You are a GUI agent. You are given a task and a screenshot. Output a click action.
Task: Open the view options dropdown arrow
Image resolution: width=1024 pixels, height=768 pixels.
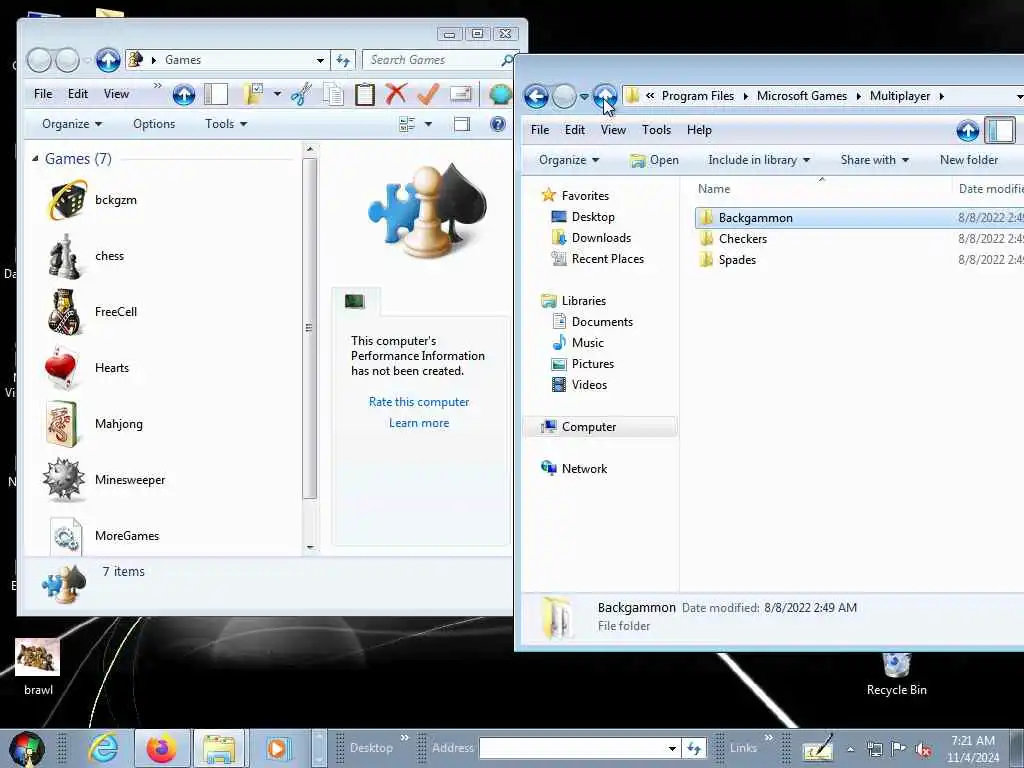tap(428, 124)
